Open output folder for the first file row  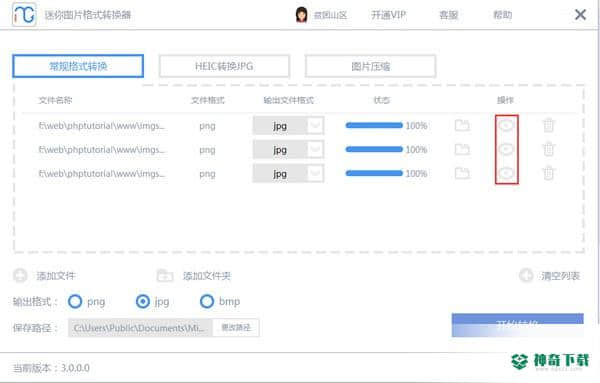click(462, 125)
